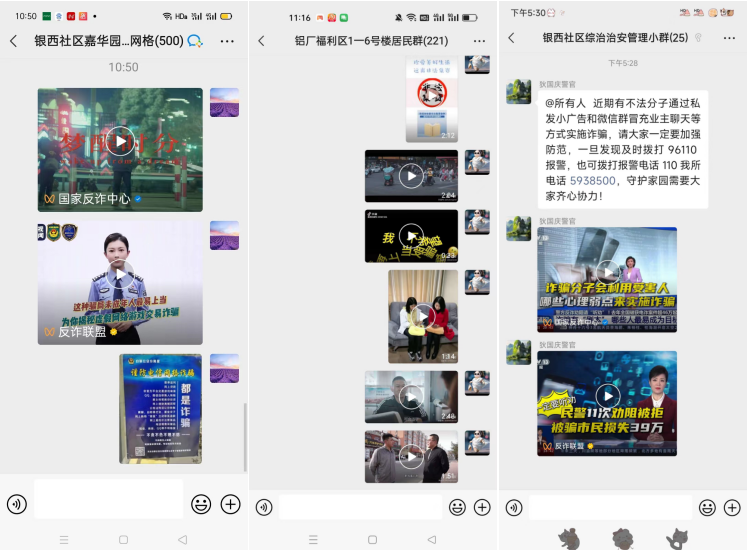Screen dimensions: 747x550
Task: Go back from 铝厂福利区1—6号楼居民群 chat
Action: pos(262,41)
